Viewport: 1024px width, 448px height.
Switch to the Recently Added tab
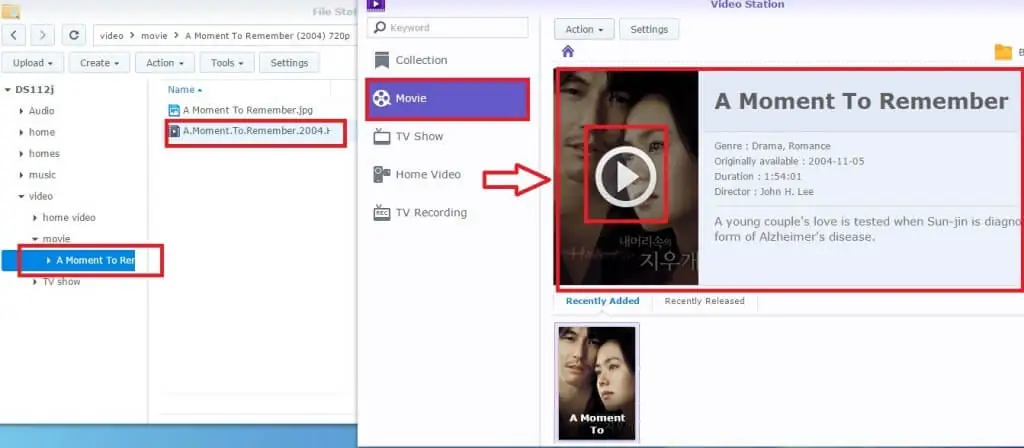(602, 301)
